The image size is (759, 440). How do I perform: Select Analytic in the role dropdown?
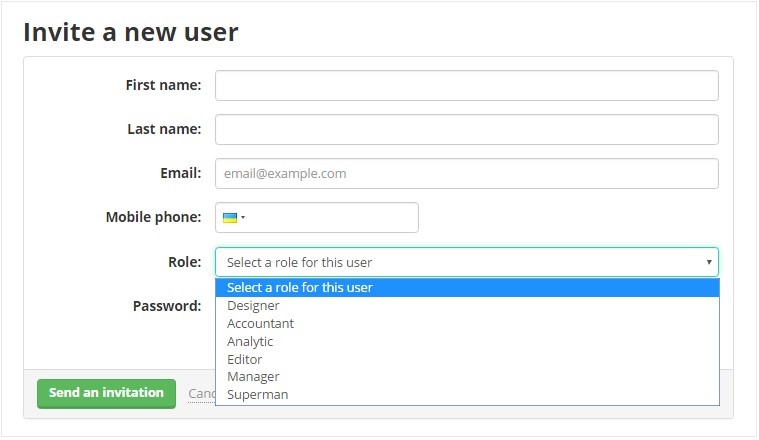(250, 342)
